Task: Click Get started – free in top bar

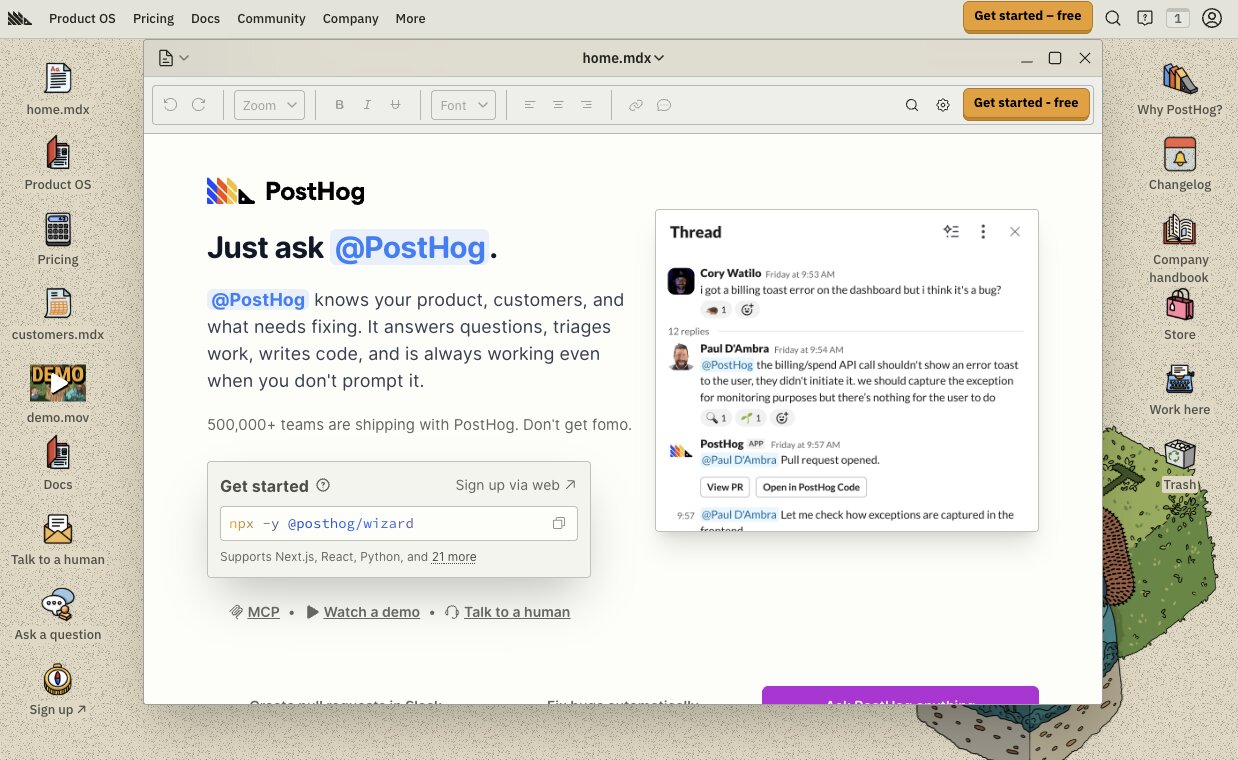Action: click(1027, 16)
